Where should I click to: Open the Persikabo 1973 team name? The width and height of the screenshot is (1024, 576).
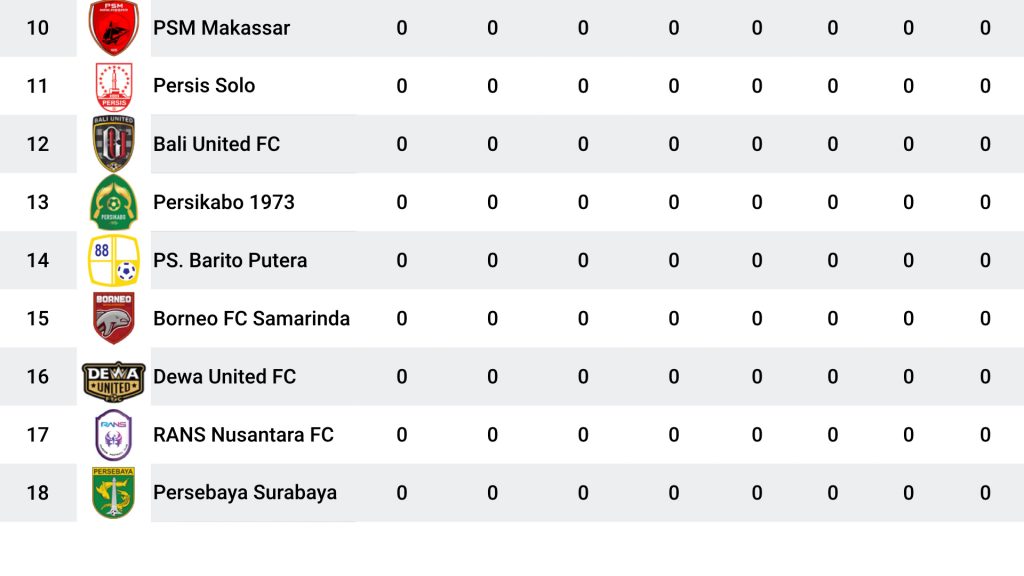(223, 202)
